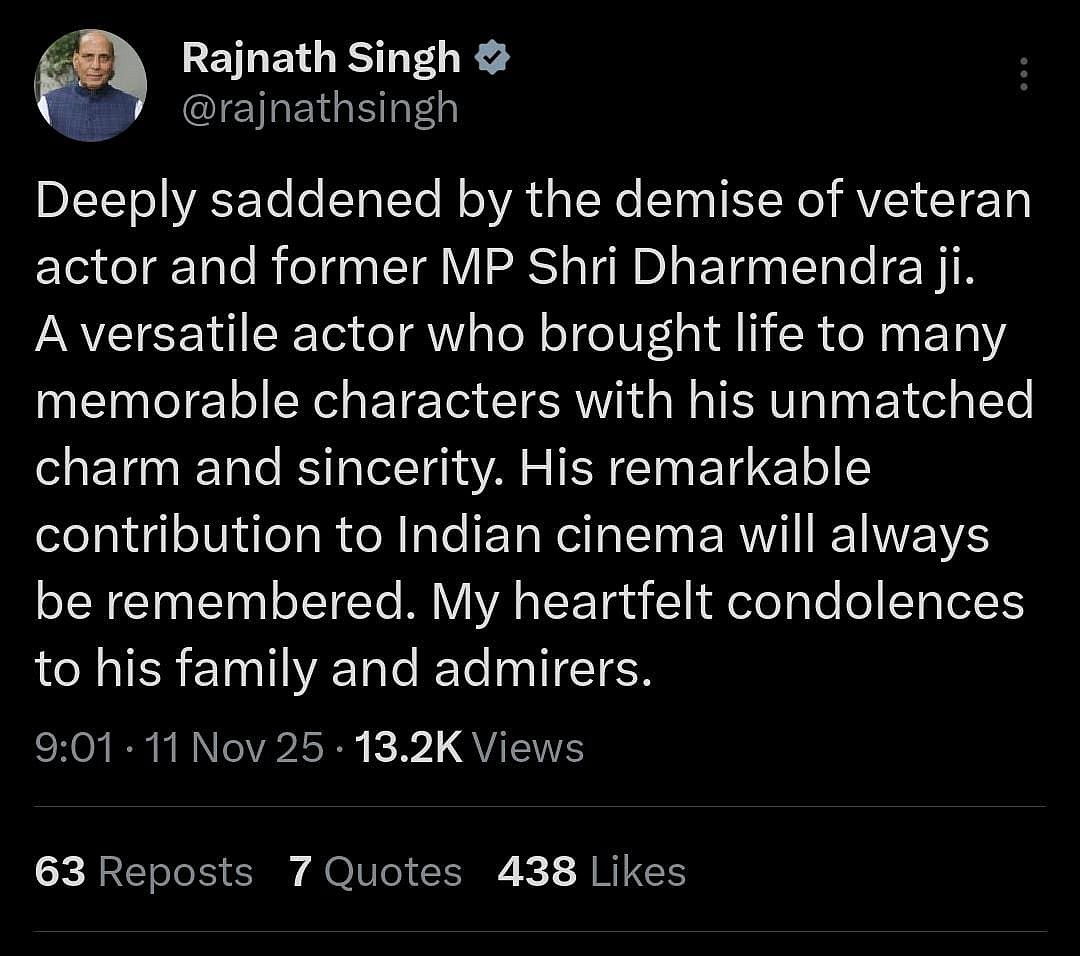Open the @rajnathsingh handle link

[x=320, y=108]
